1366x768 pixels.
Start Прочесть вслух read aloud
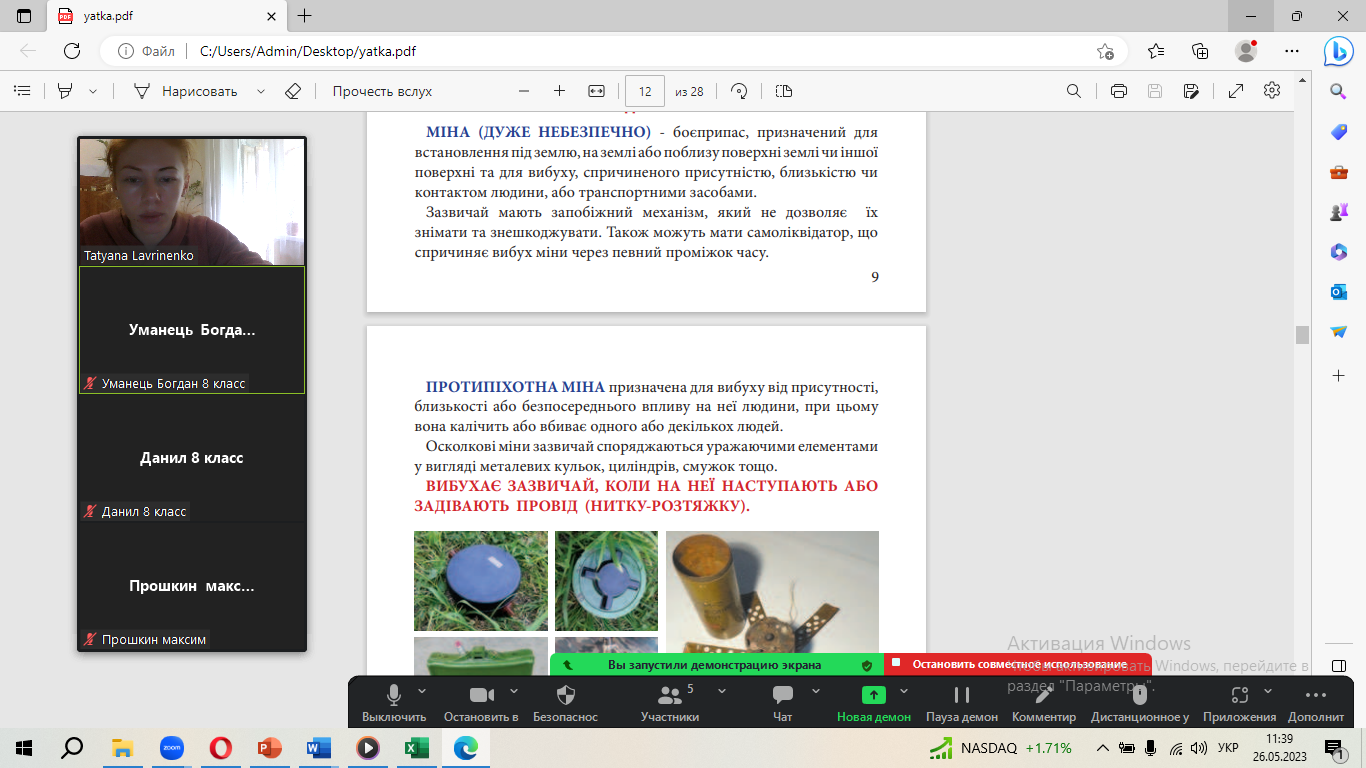pyautogui.click(x=382, y=91)
